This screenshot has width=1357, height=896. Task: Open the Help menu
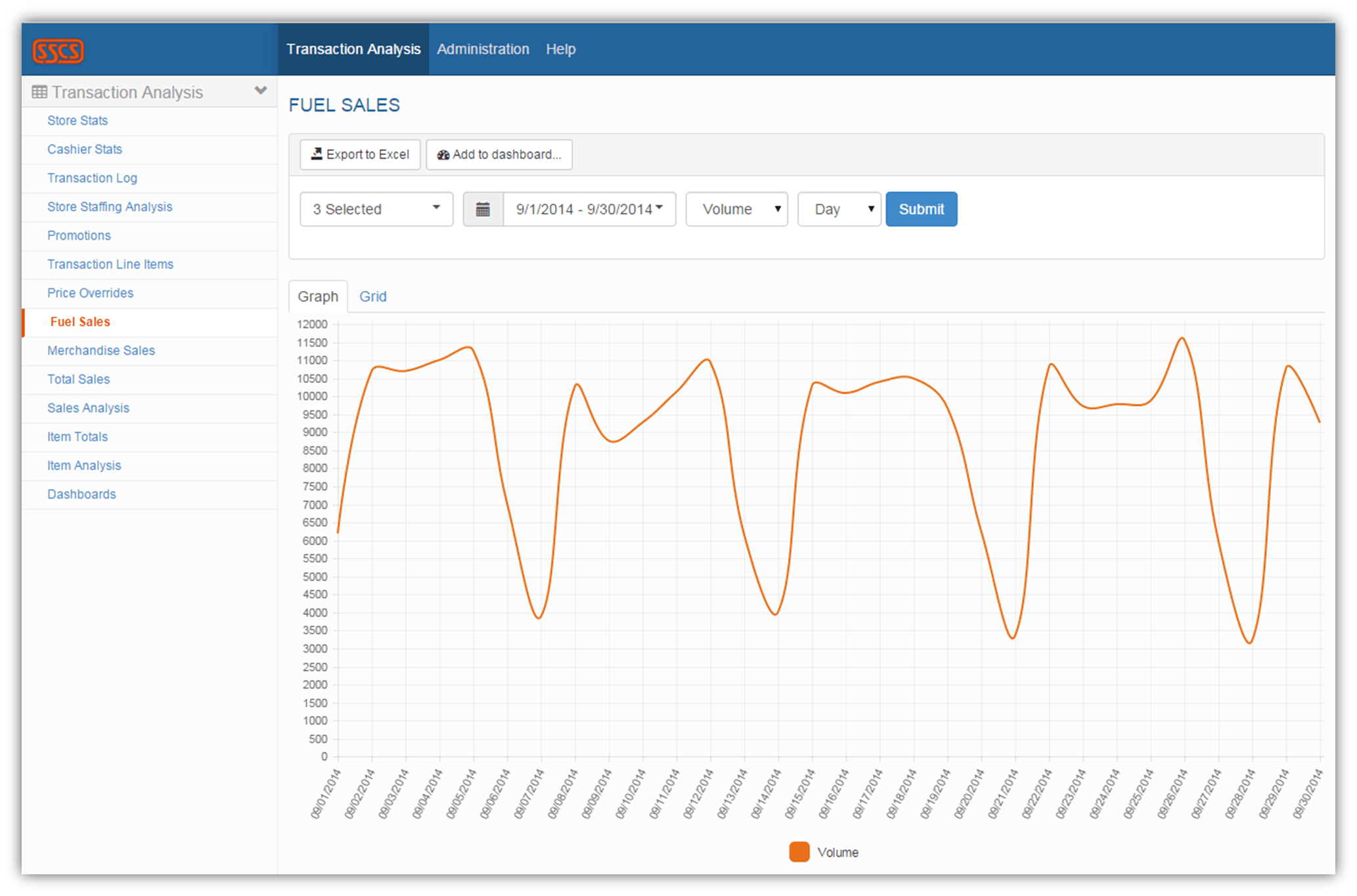[x=560, y=49]
